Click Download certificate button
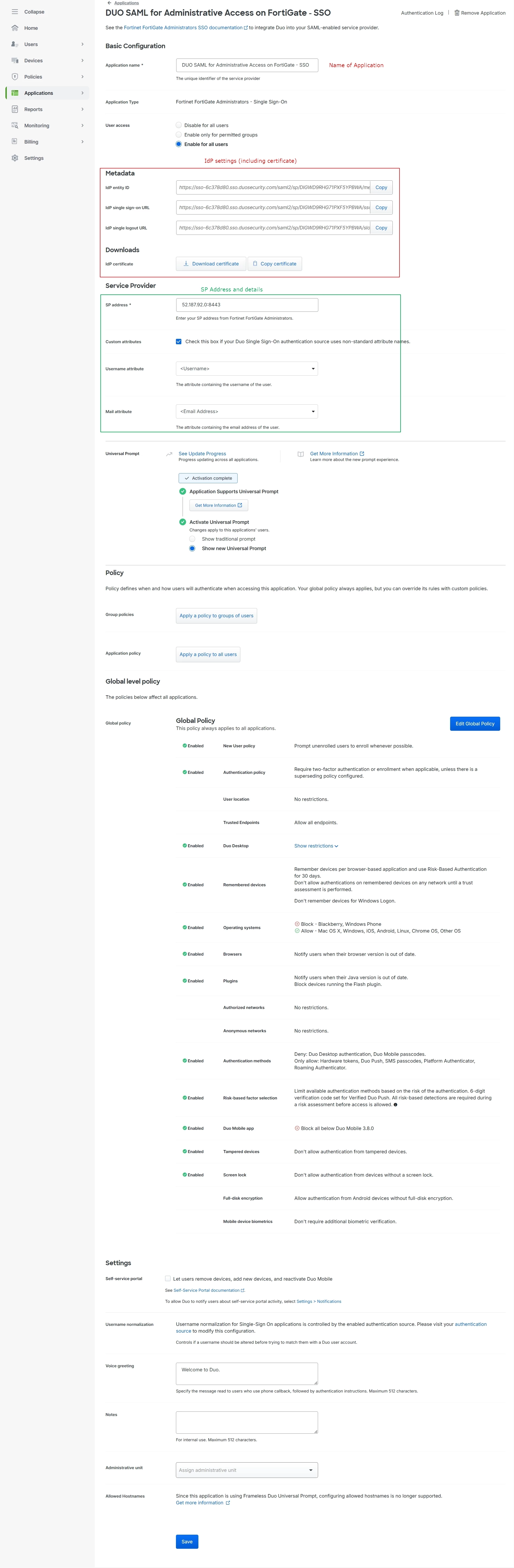This screenshot has height=1568, width=514. pos(211,264)
